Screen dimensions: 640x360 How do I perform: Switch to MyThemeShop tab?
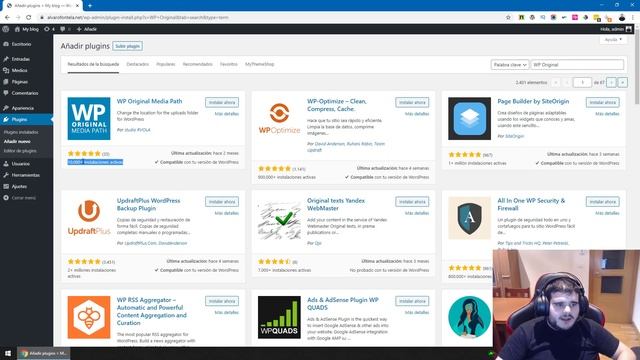click(x=260, y=64)
